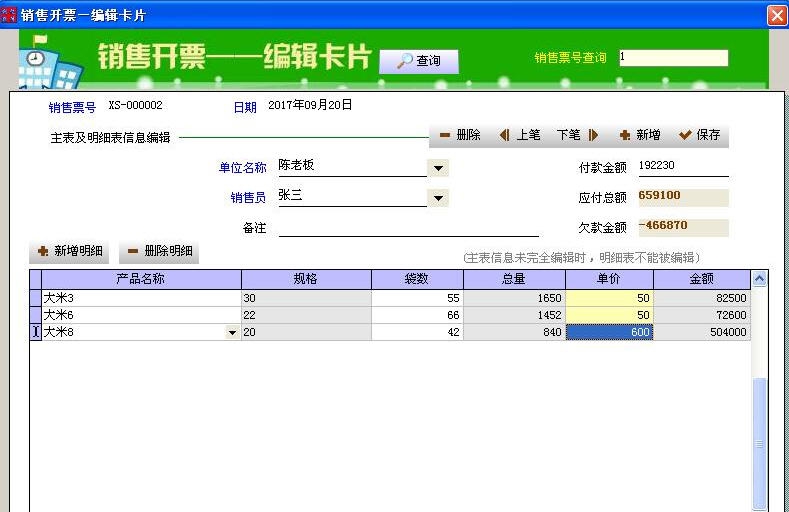Click the 袋数 cell with value 55

click(417, 298)
